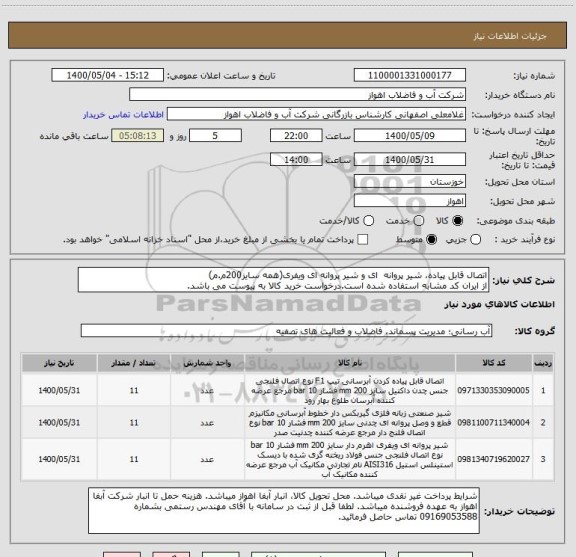Click the response deadline date 1400/05/09
576x557 pixels.
coord(410,136)
